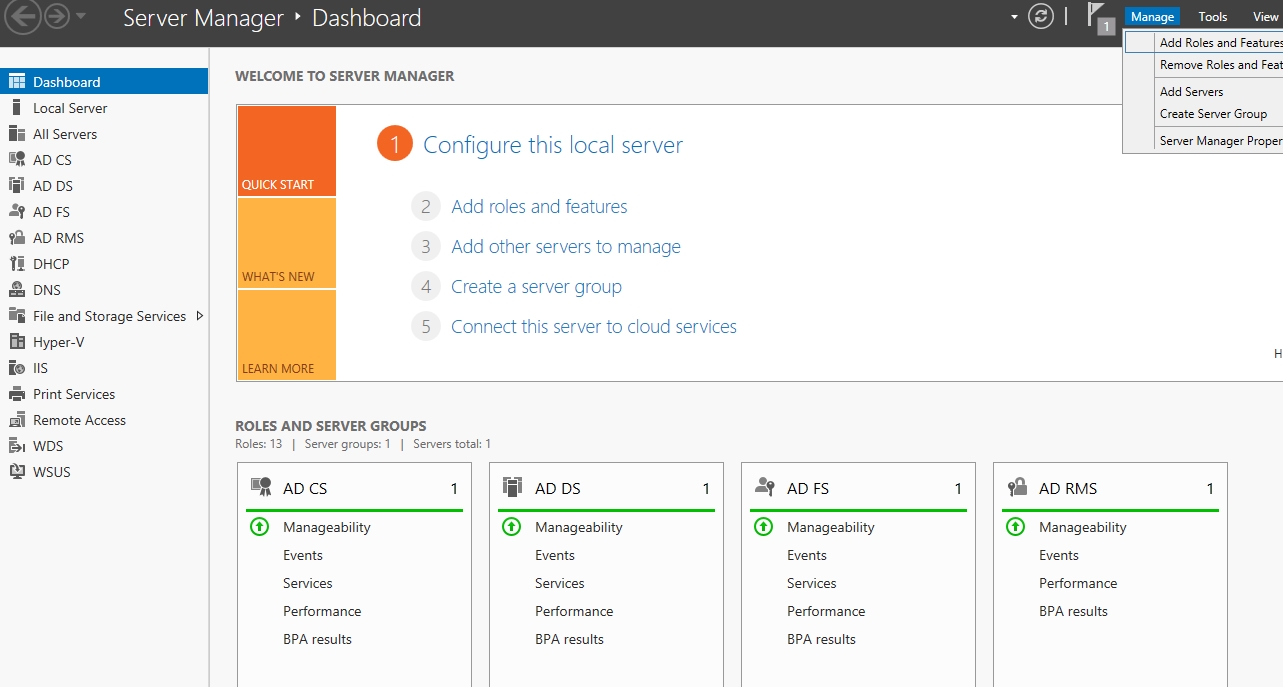This screenshot has height=687, width=1283.
Task: Click the Create a server group link
Action: pyautogui.click(x=536, y=287)
